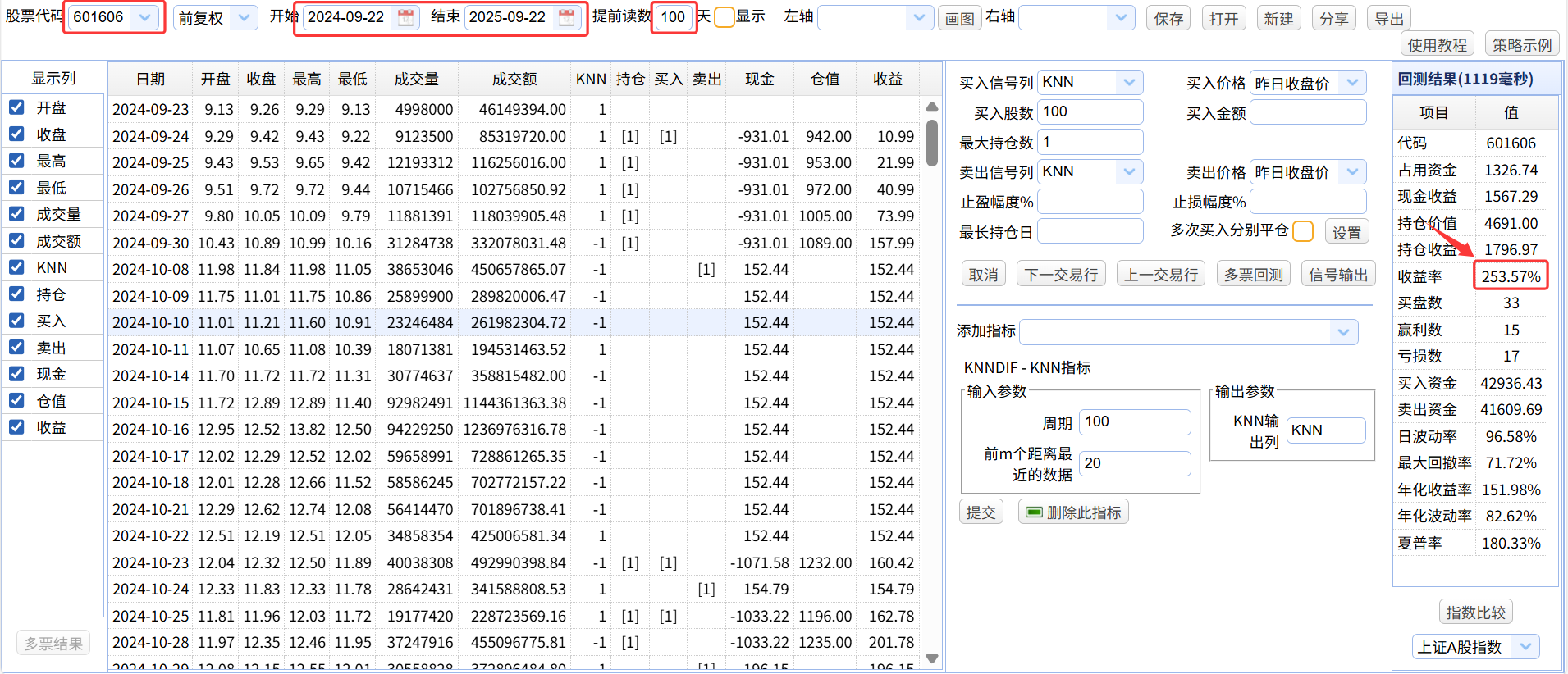Screen dimensions: 1568x674
Task: Open the 上证A股指数 index dropdown
Action: (x=1525, y=647)
